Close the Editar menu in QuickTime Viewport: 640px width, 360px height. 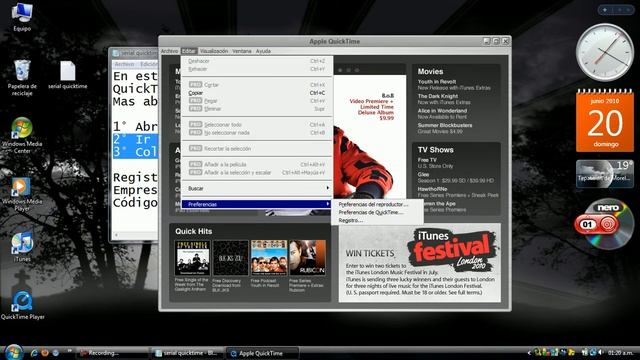click(x=189, y=51)
